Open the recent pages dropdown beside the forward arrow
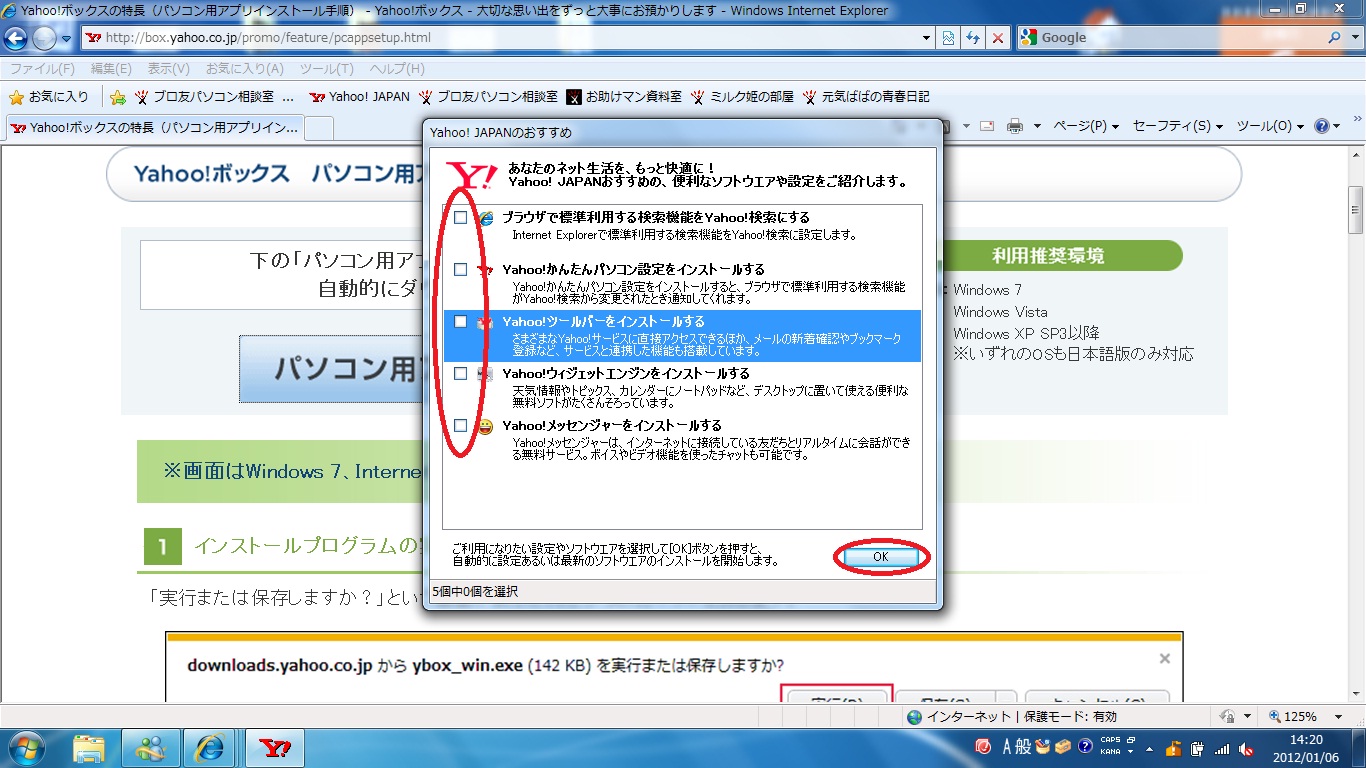The image size is (1366, 768). click(x=66, y=39)
